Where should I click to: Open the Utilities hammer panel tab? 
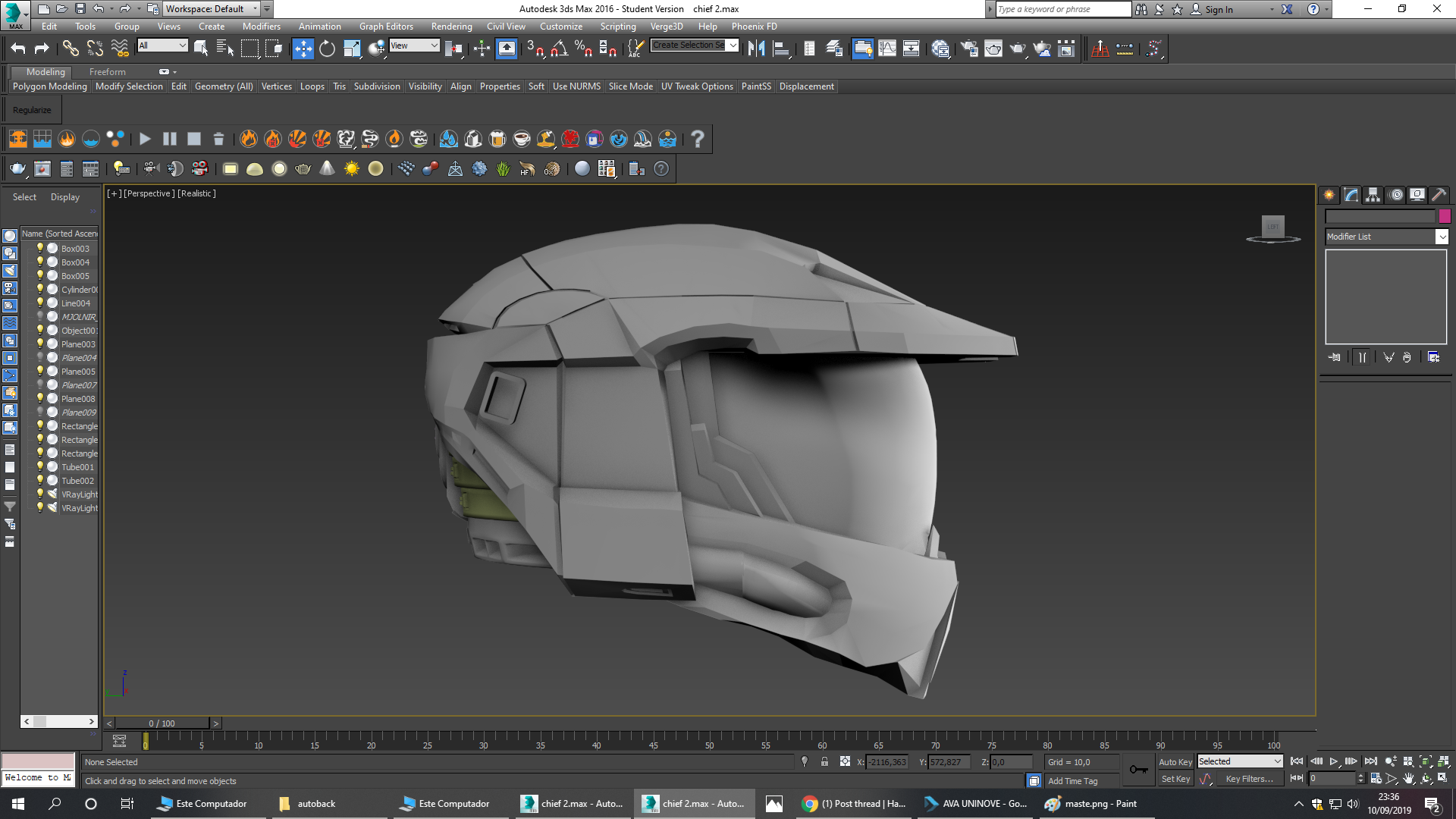click(x=1439, y=195)
